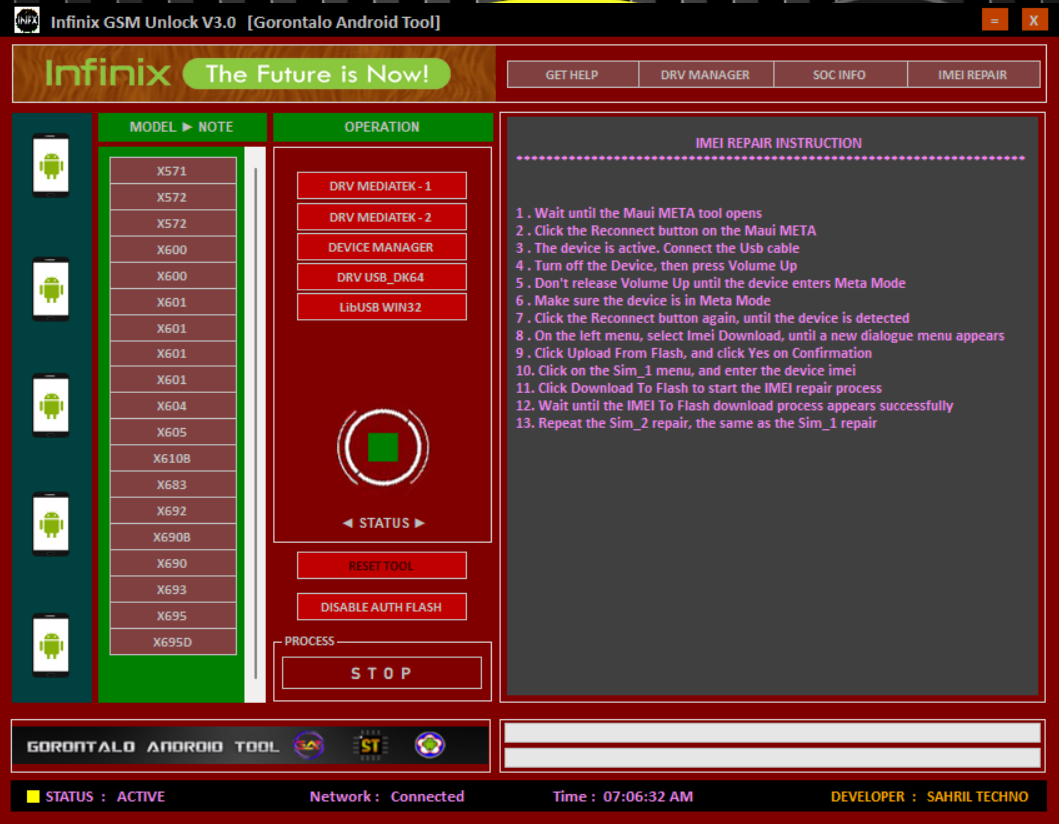Minimize the window with the orange button
Viewport: 1059px width, 824px height.
(x=994, y=20)
